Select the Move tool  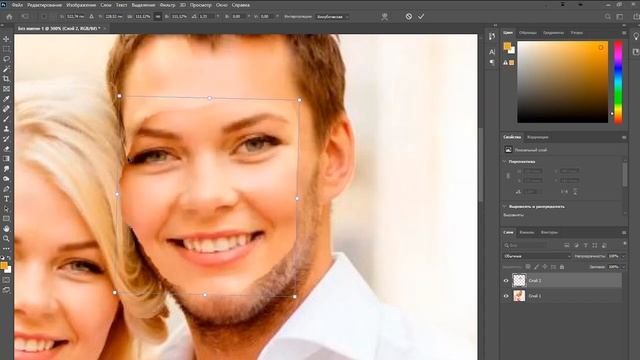(6, 39)
